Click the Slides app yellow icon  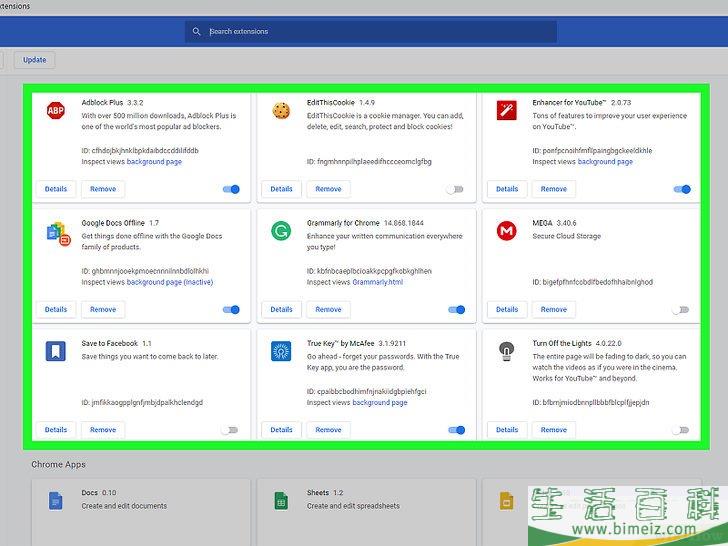pos(507,501)
